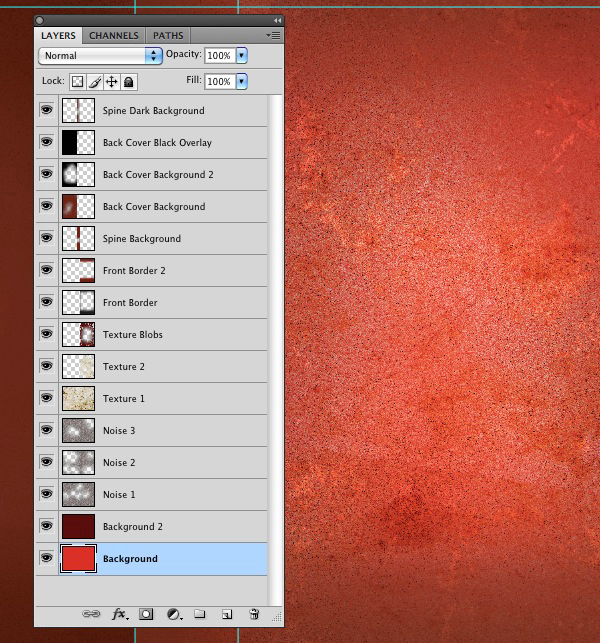Hide the Spine Background layer

coord(46,238)
